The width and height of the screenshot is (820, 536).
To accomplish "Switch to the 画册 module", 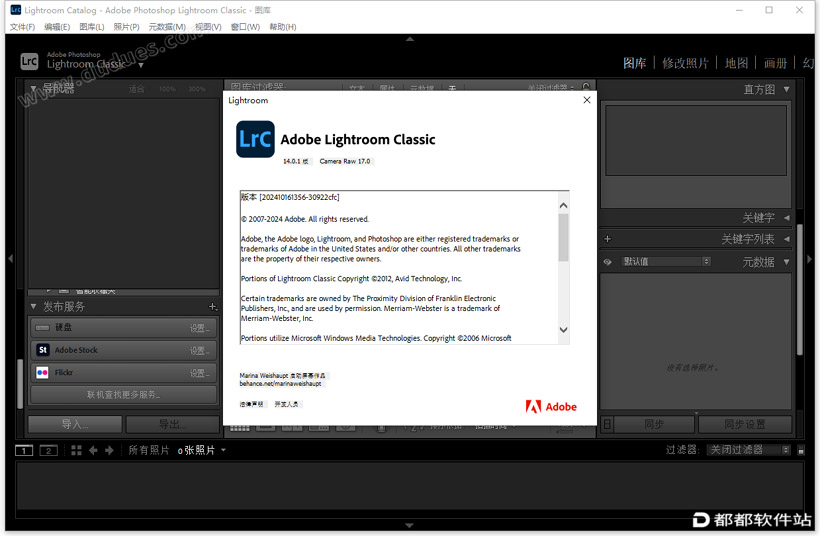I will point(775,63).
